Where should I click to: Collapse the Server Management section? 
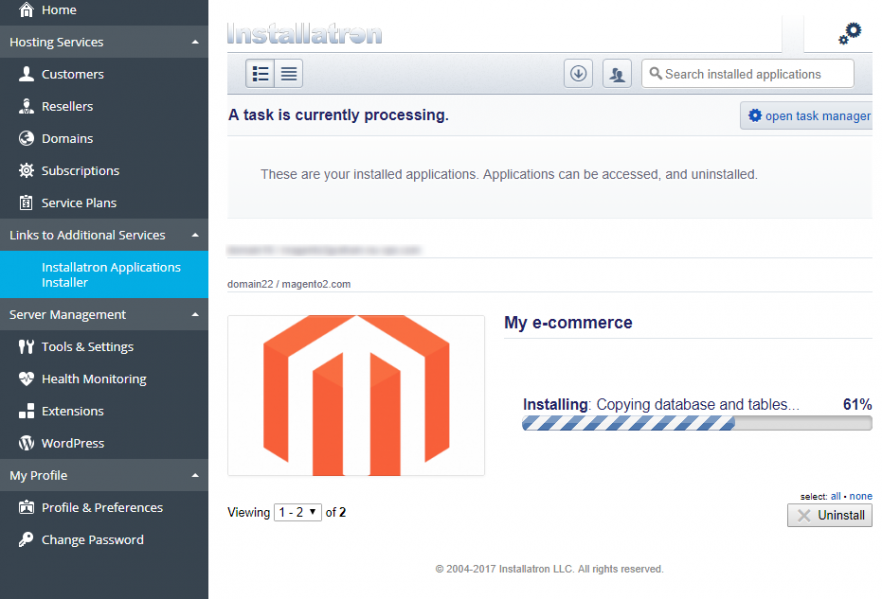(x=195, y=314)
